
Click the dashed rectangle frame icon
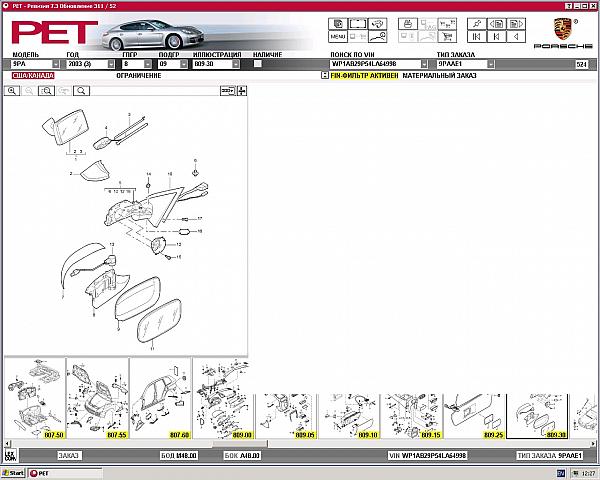(x=358, y=24)
